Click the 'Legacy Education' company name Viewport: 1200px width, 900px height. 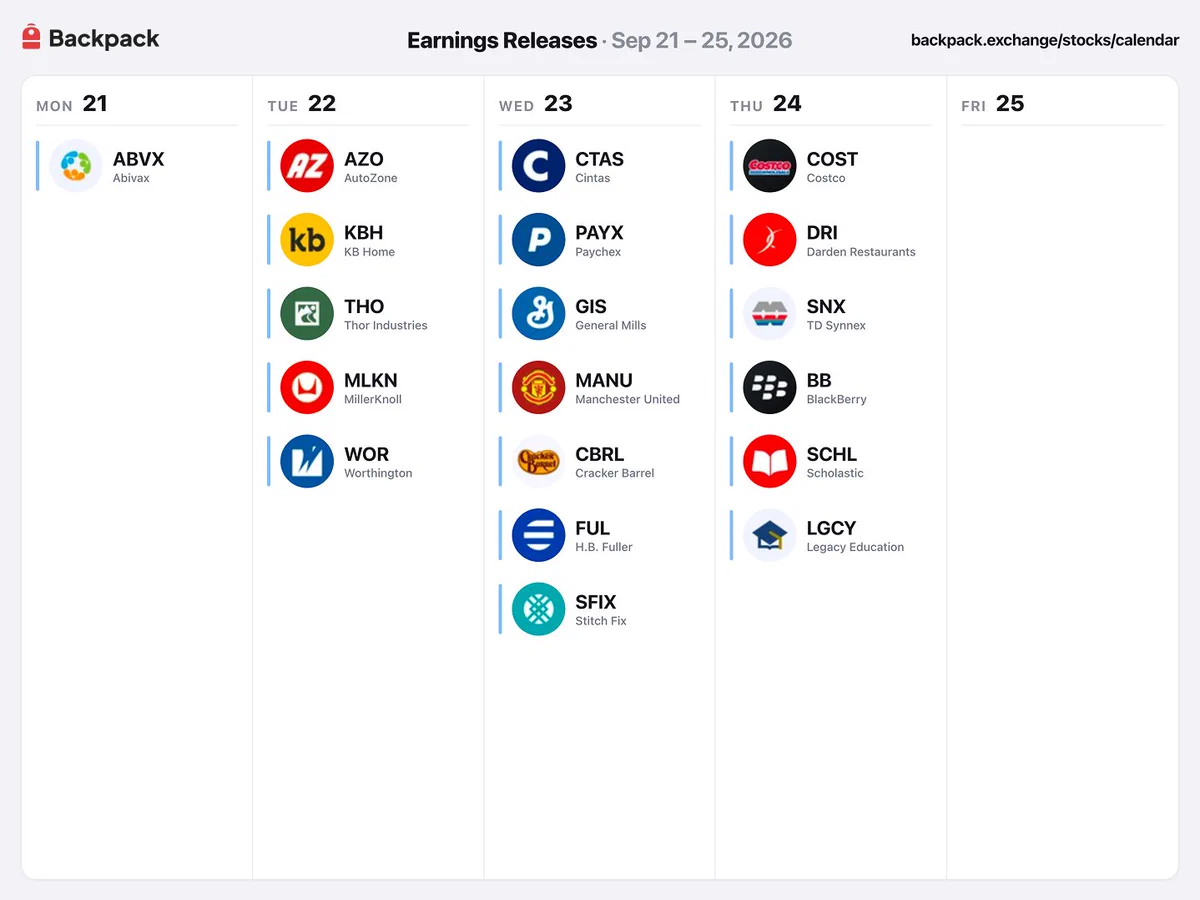pos(855,548)
